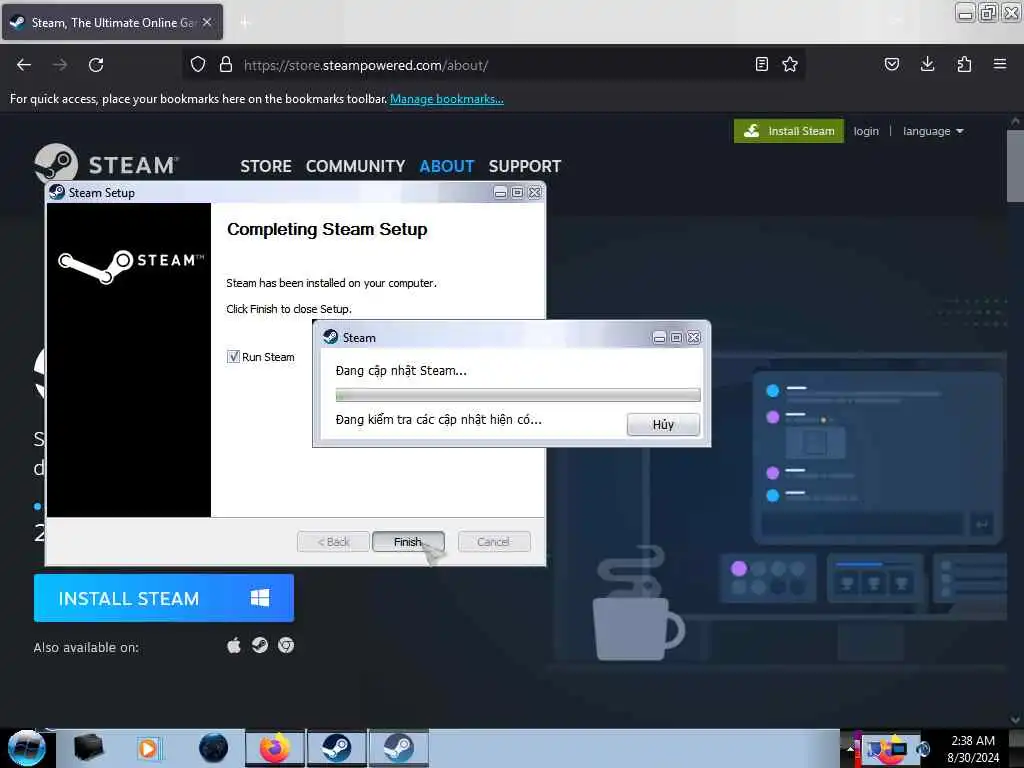Select the Apple macOS download icon
The height and width of the screenshot is (768, 1024).
(234, 646)
